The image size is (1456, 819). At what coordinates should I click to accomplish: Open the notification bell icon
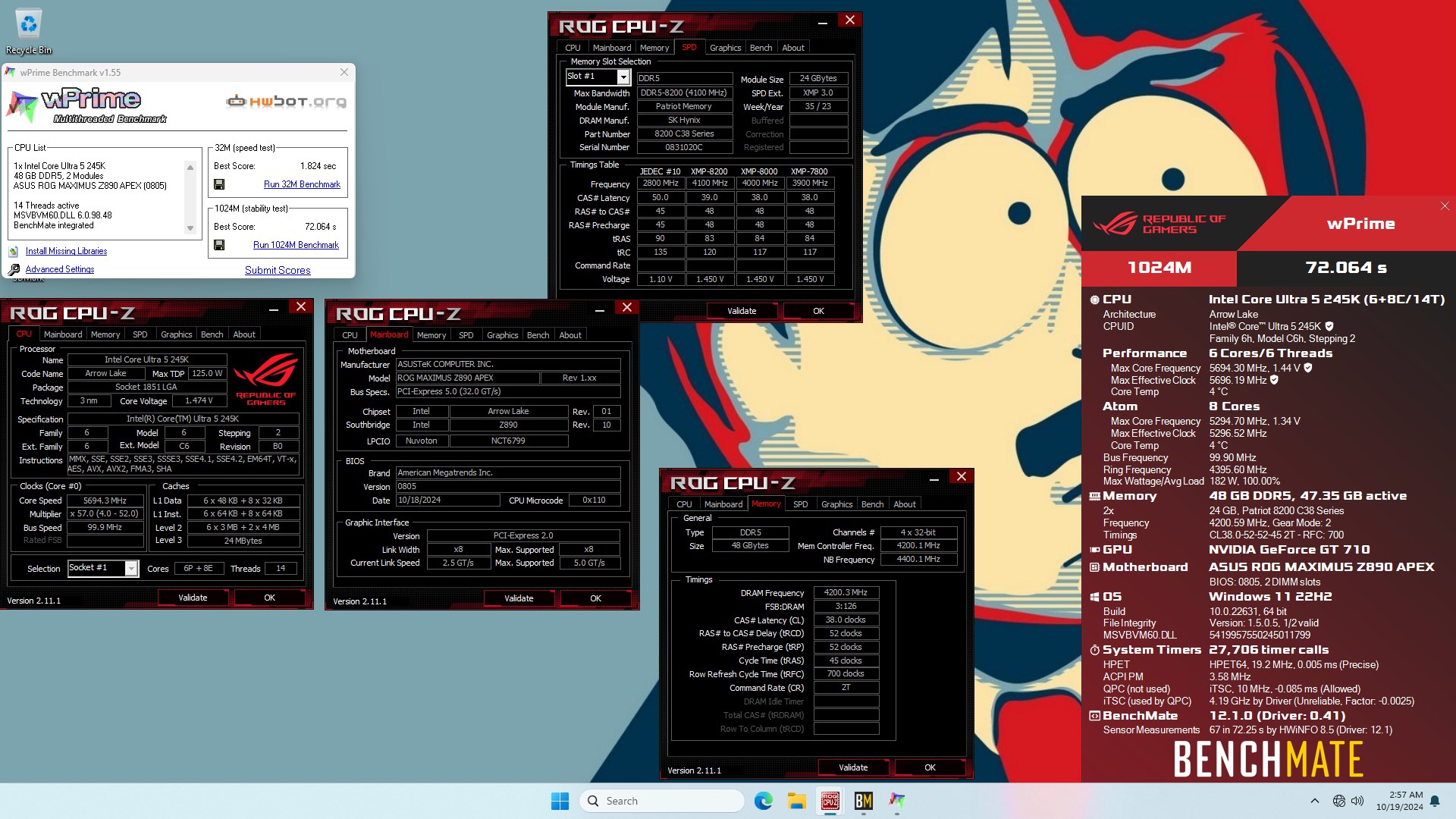tap(1435, 801)
